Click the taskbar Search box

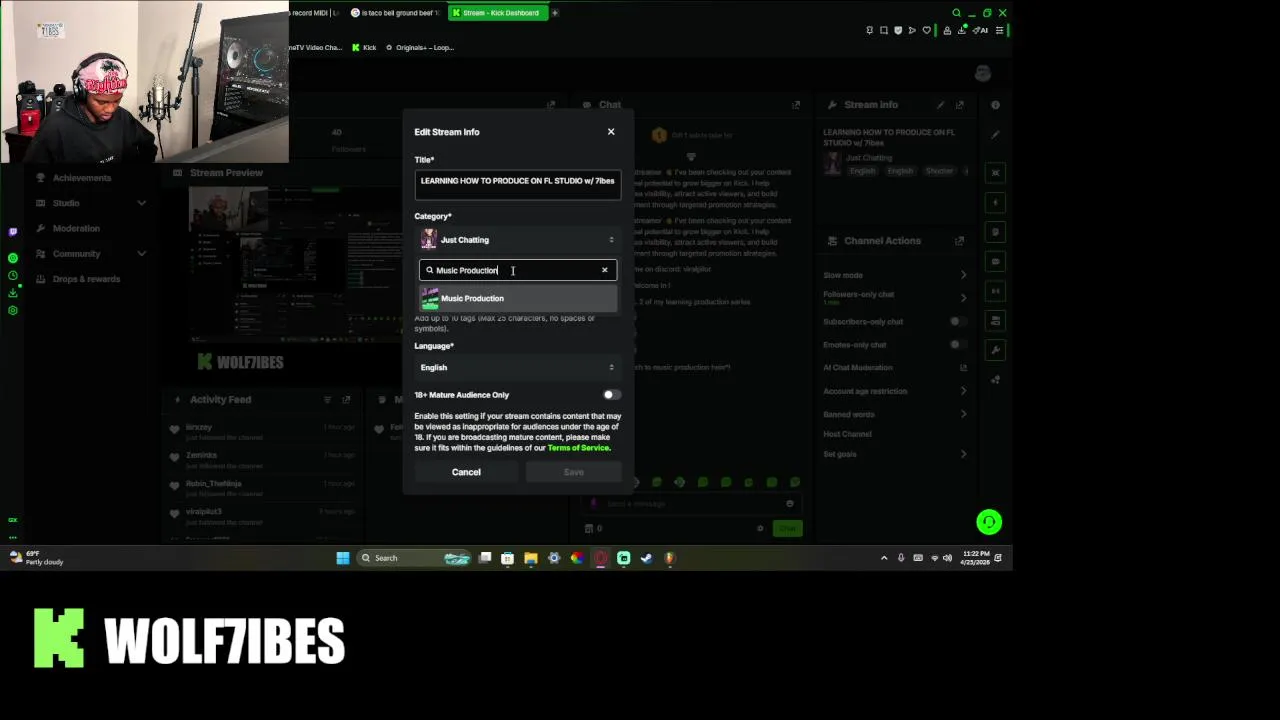tap(415, 558)
